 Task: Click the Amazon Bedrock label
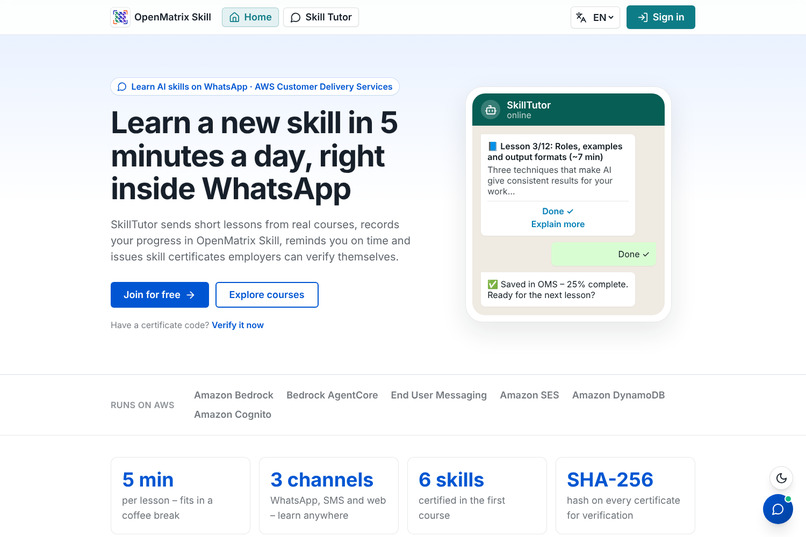tap(233, 395)
